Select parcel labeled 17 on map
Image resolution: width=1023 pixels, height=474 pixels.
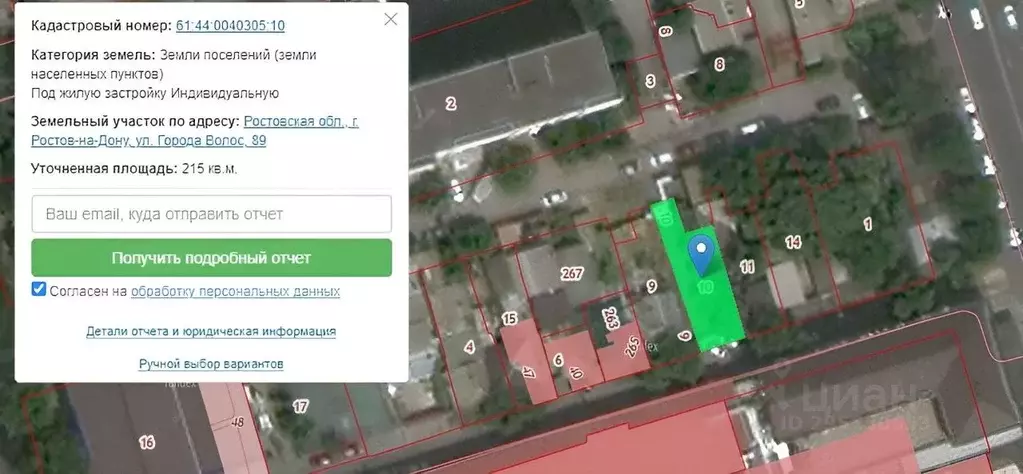300,407
